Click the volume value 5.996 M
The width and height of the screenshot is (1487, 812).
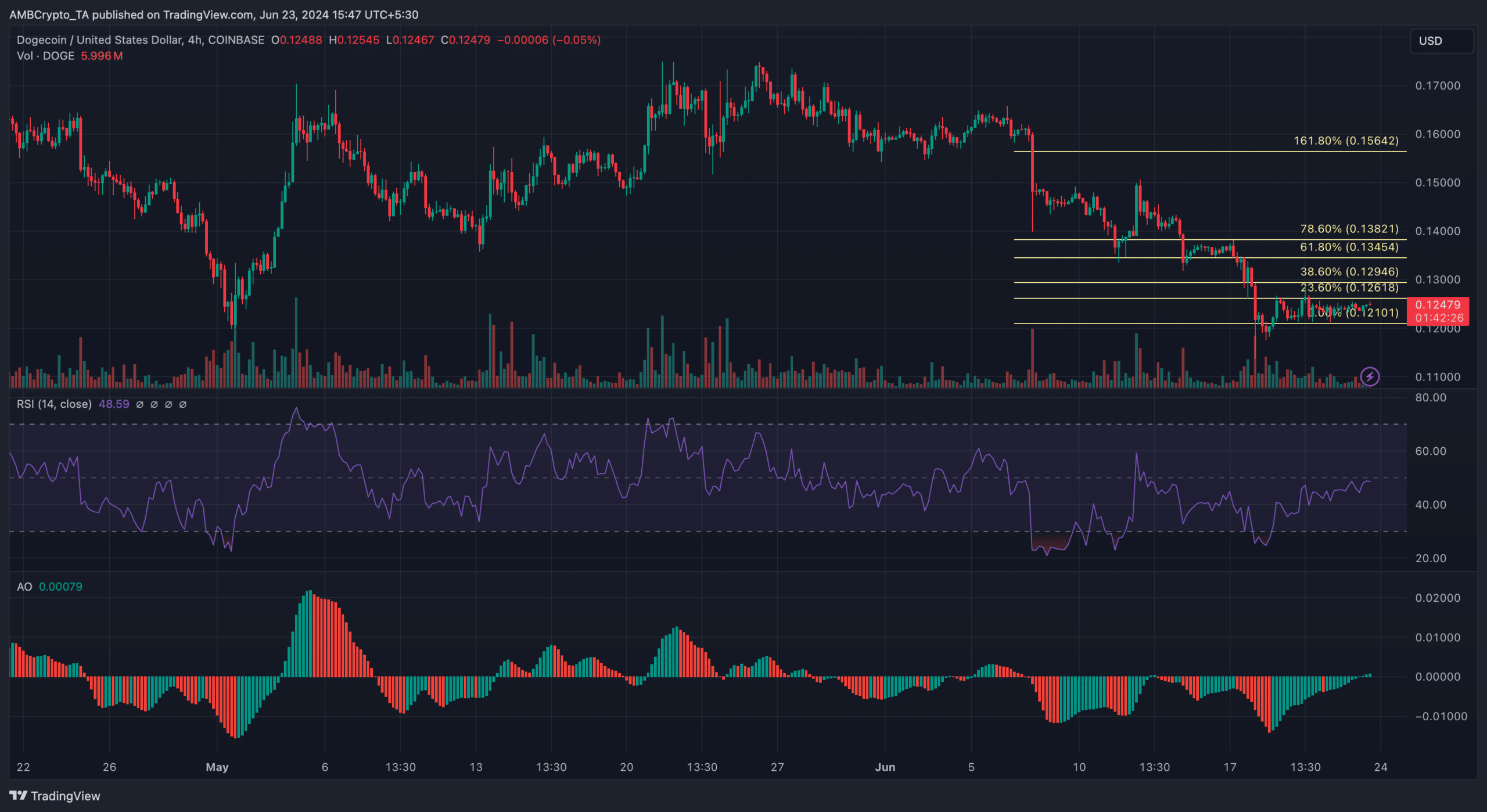click(102, 56)
